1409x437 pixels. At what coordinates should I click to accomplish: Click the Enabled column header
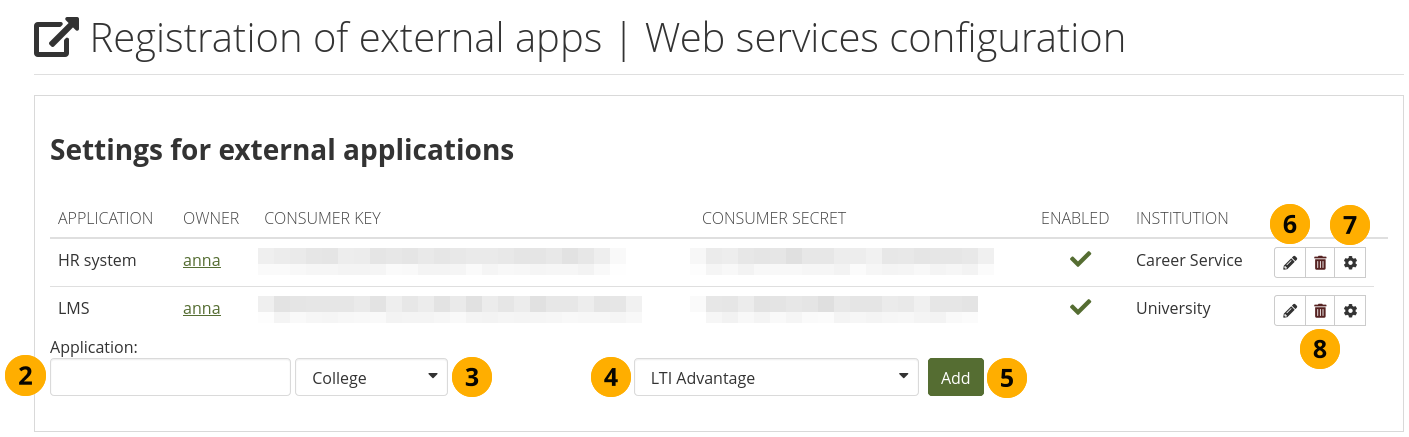[x=1075, y=218]
